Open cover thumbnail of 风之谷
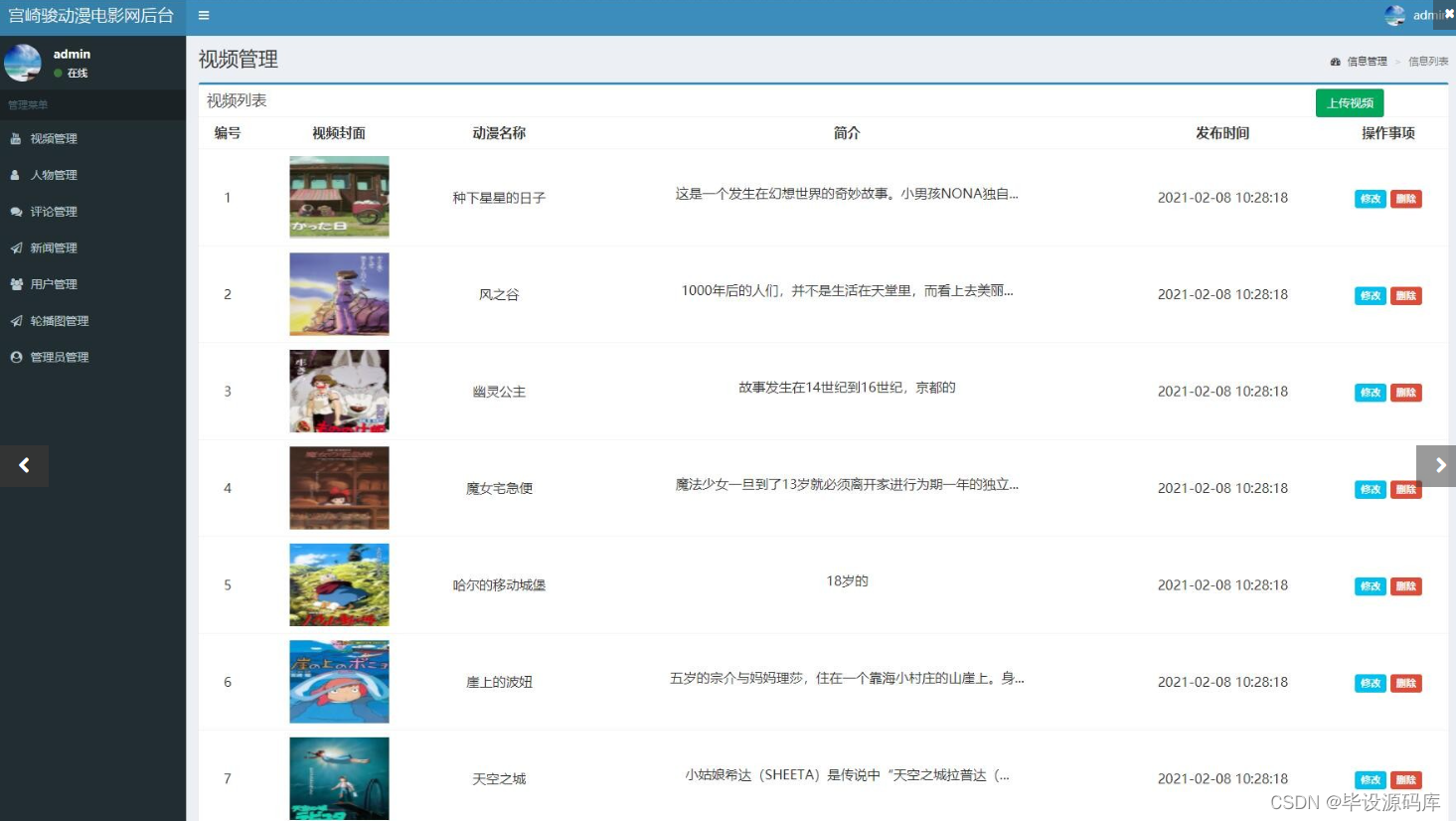The image size is (1456, 821). (x=339, y=294)
